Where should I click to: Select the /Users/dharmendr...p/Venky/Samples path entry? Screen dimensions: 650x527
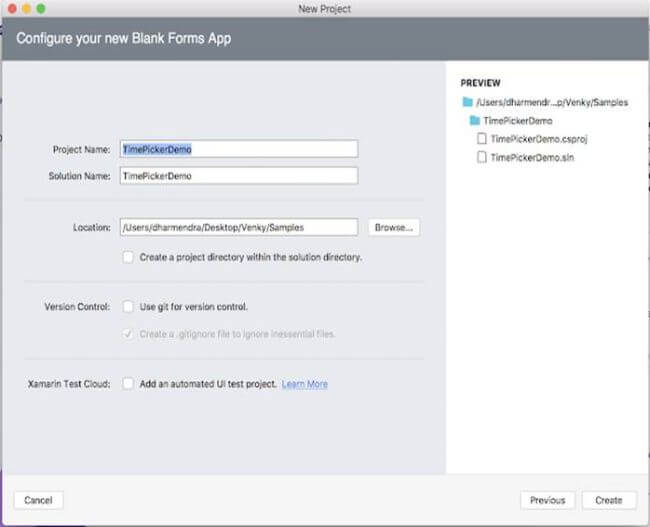[x=552, y=102]
